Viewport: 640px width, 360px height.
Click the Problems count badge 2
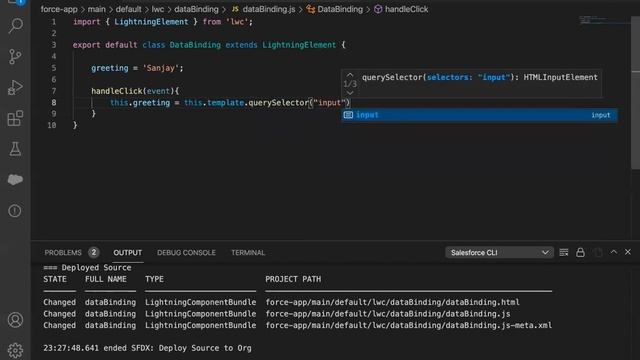tap(93, 252)
